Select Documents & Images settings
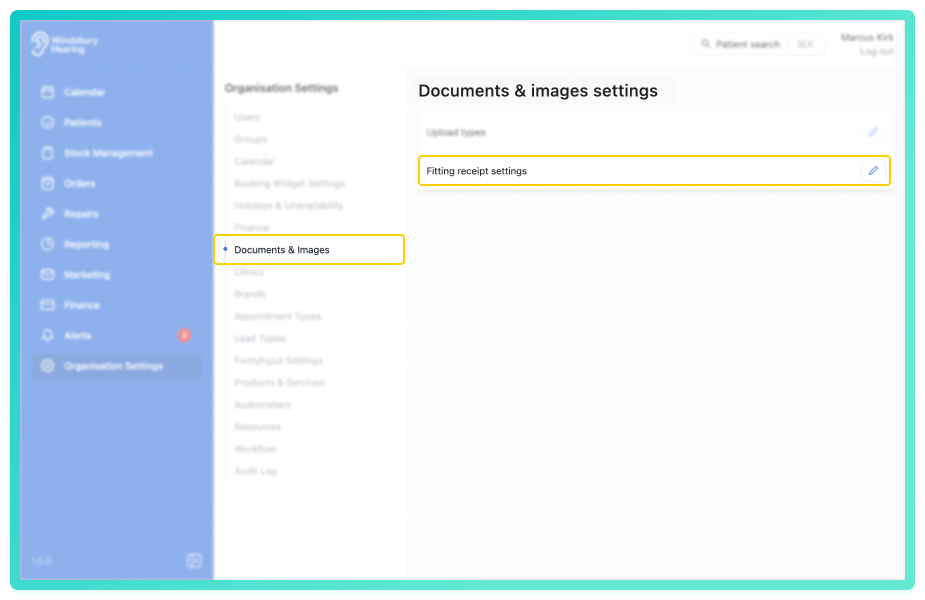The height and width of the screenshot is (600, 925). (309, 250)
